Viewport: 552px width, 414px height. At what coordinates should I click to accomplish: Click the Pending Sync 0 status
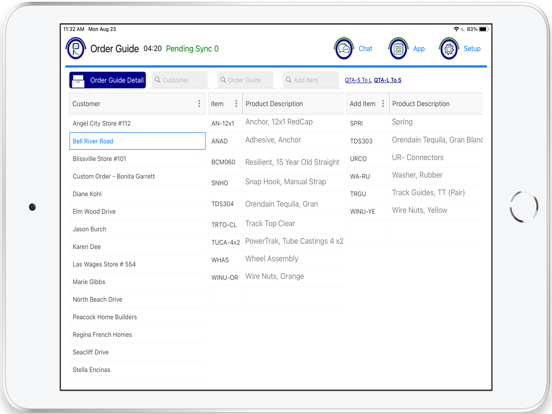pyautogui.click(x=192, y=49)
